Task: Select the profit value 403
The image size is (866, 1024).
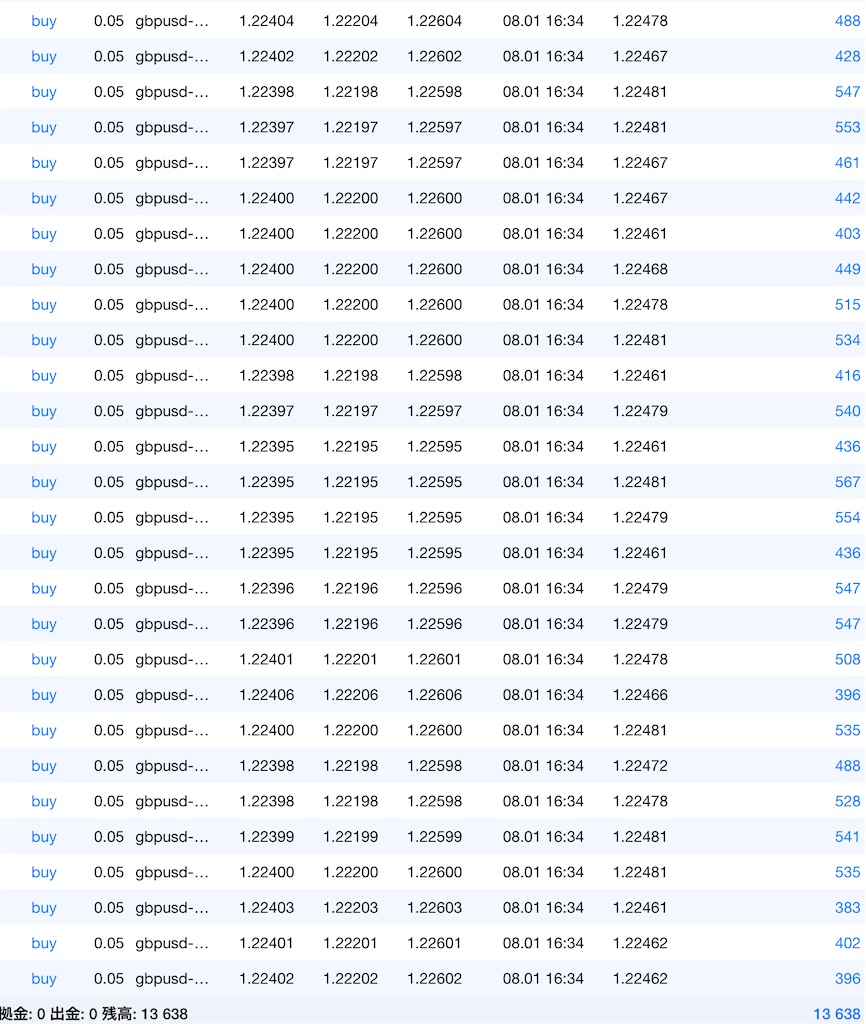Action: click(847, 234)
